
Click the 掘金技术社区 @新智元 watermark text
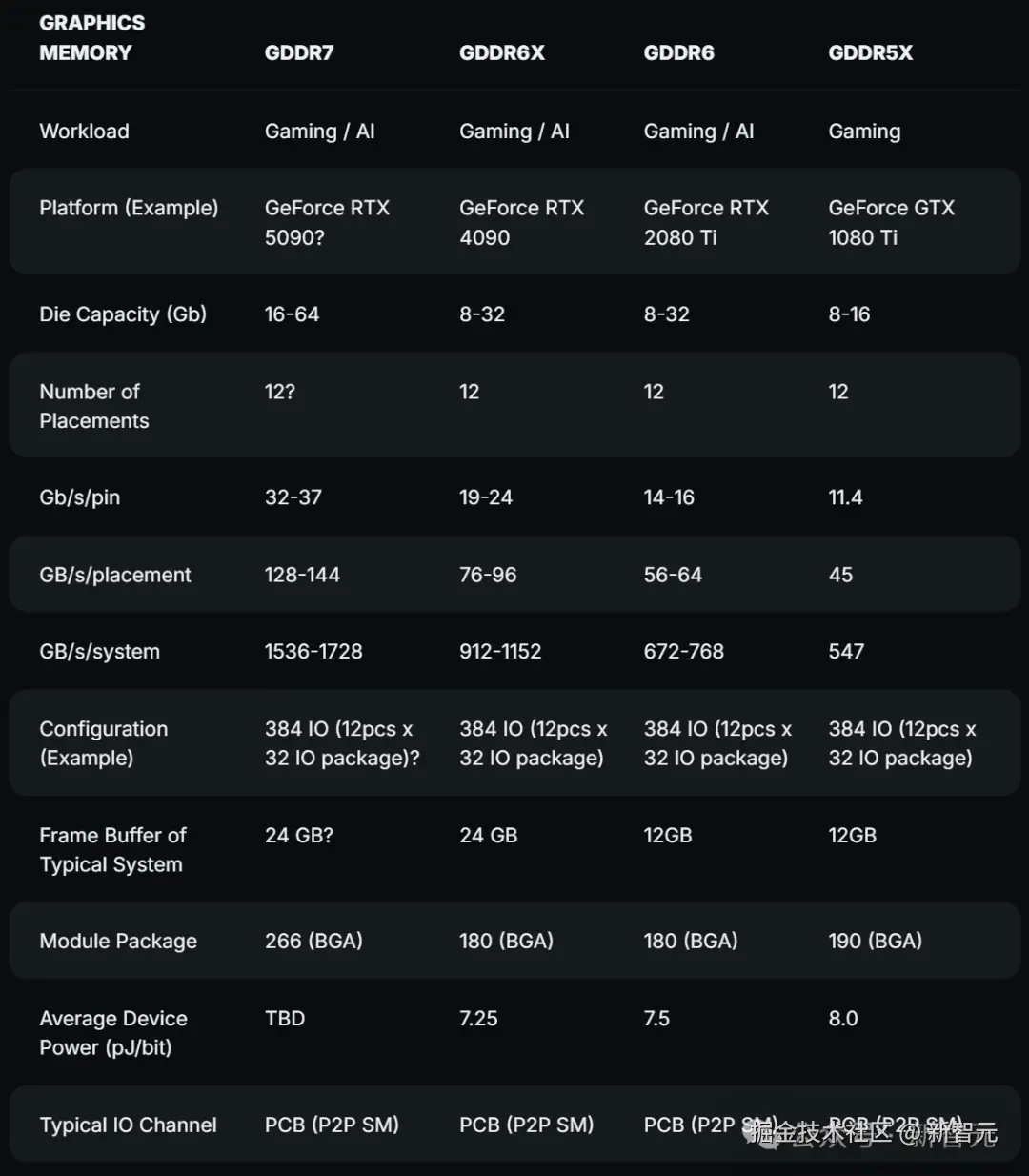tap(873, 1132)
